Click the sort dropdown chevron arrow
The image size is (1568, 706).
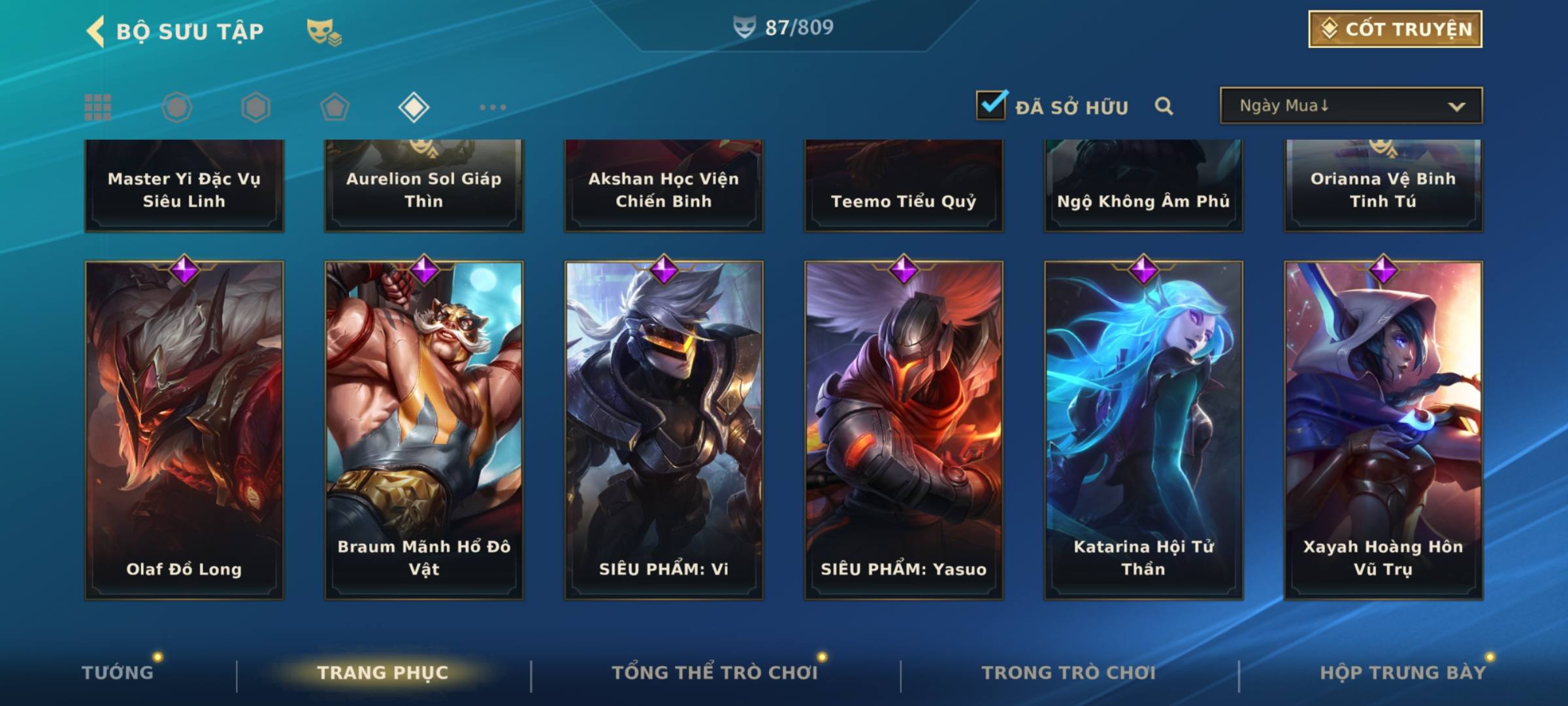coord(1456,107)
